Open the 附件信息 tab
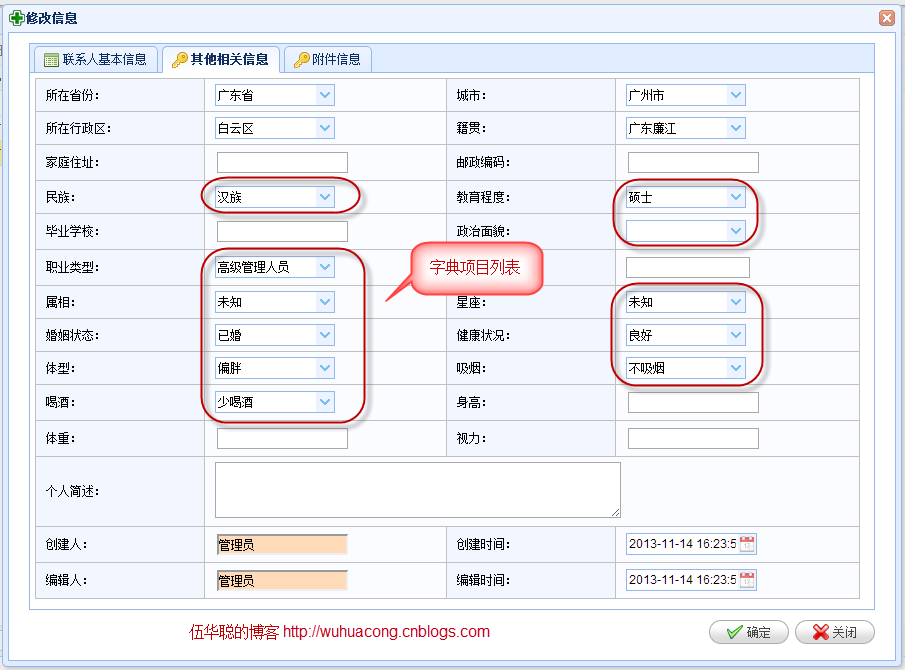The width and height of the screenshot is (905, 670). coord(327,59)
